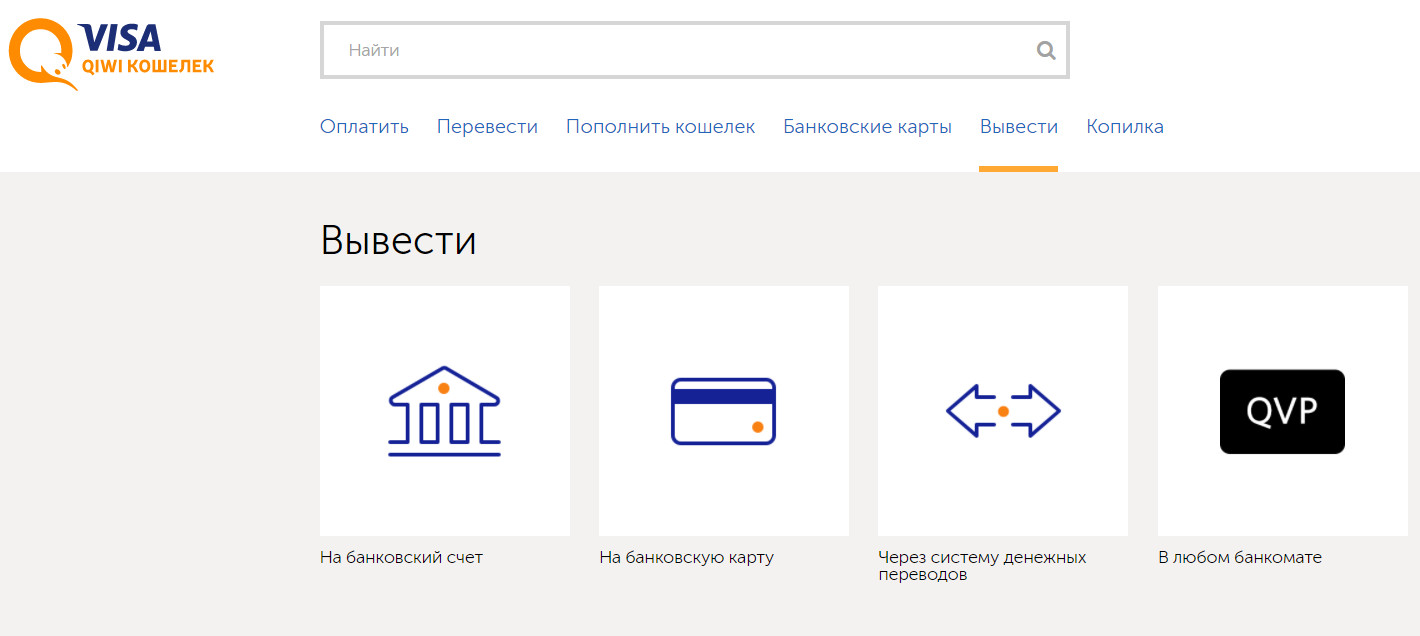Open the На банковскую карту link
Screen dimensions: 1420x636
(686, 558)
